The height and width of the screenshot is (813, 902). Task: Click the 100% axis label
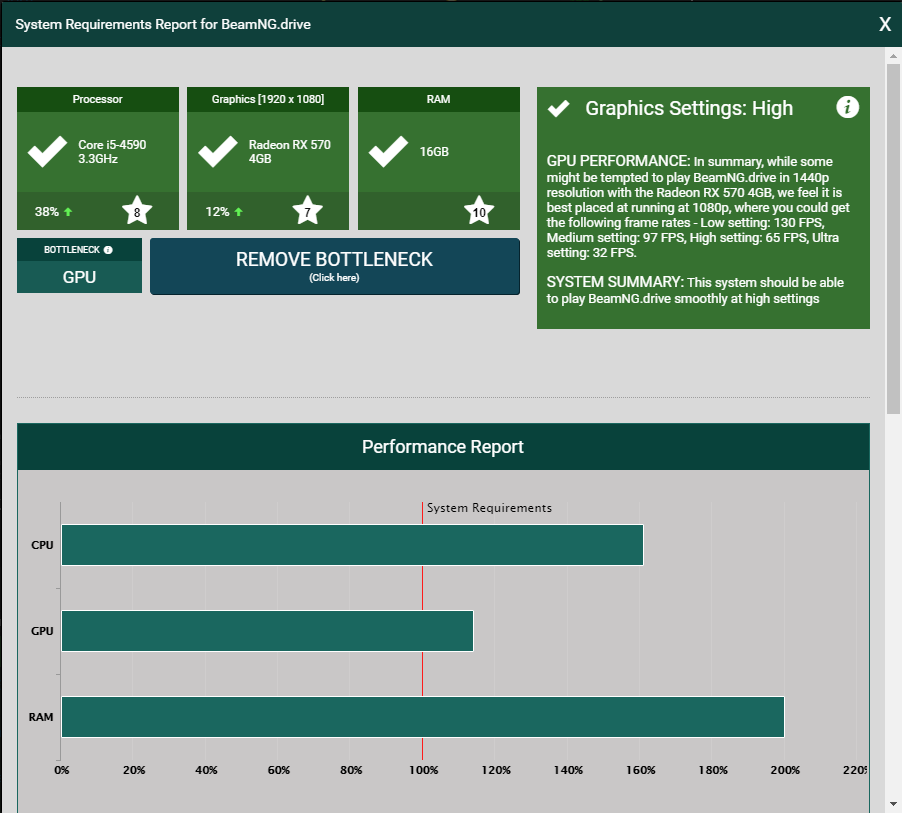click(423, 770)
